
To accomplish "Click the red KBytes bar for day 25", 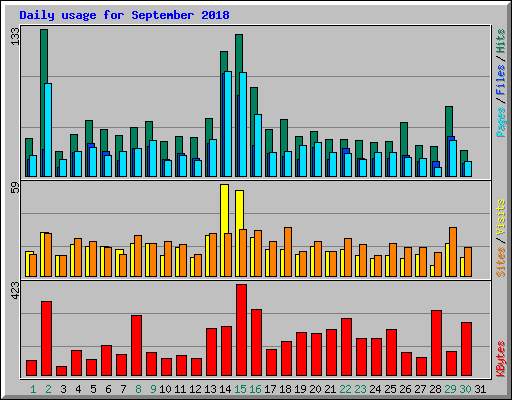I will [391, 353].
